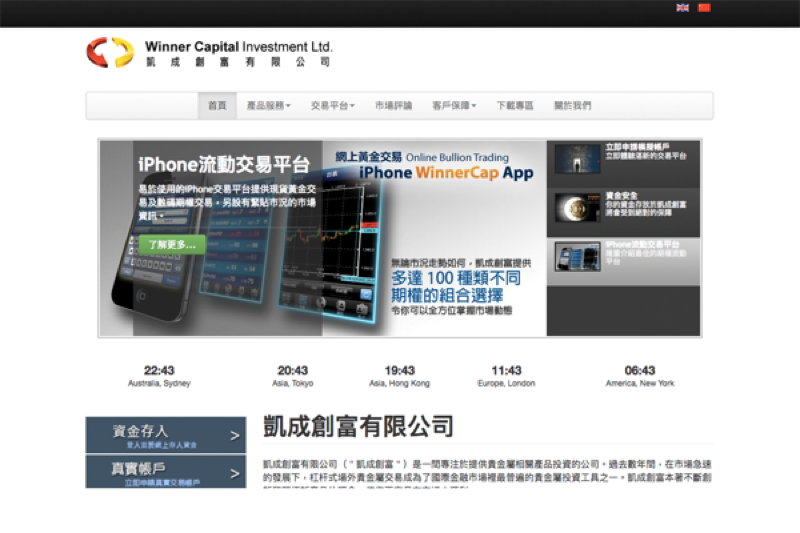Click the 資金存入 sidebar button
This screenshot has height=533, width=800.
tap(166, 435)
